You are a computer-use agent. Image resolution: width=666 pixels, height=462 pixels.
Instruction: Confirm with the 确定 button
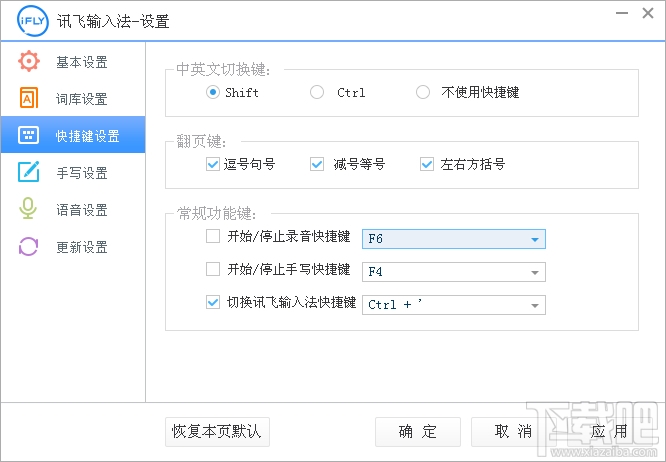(418, 432)
